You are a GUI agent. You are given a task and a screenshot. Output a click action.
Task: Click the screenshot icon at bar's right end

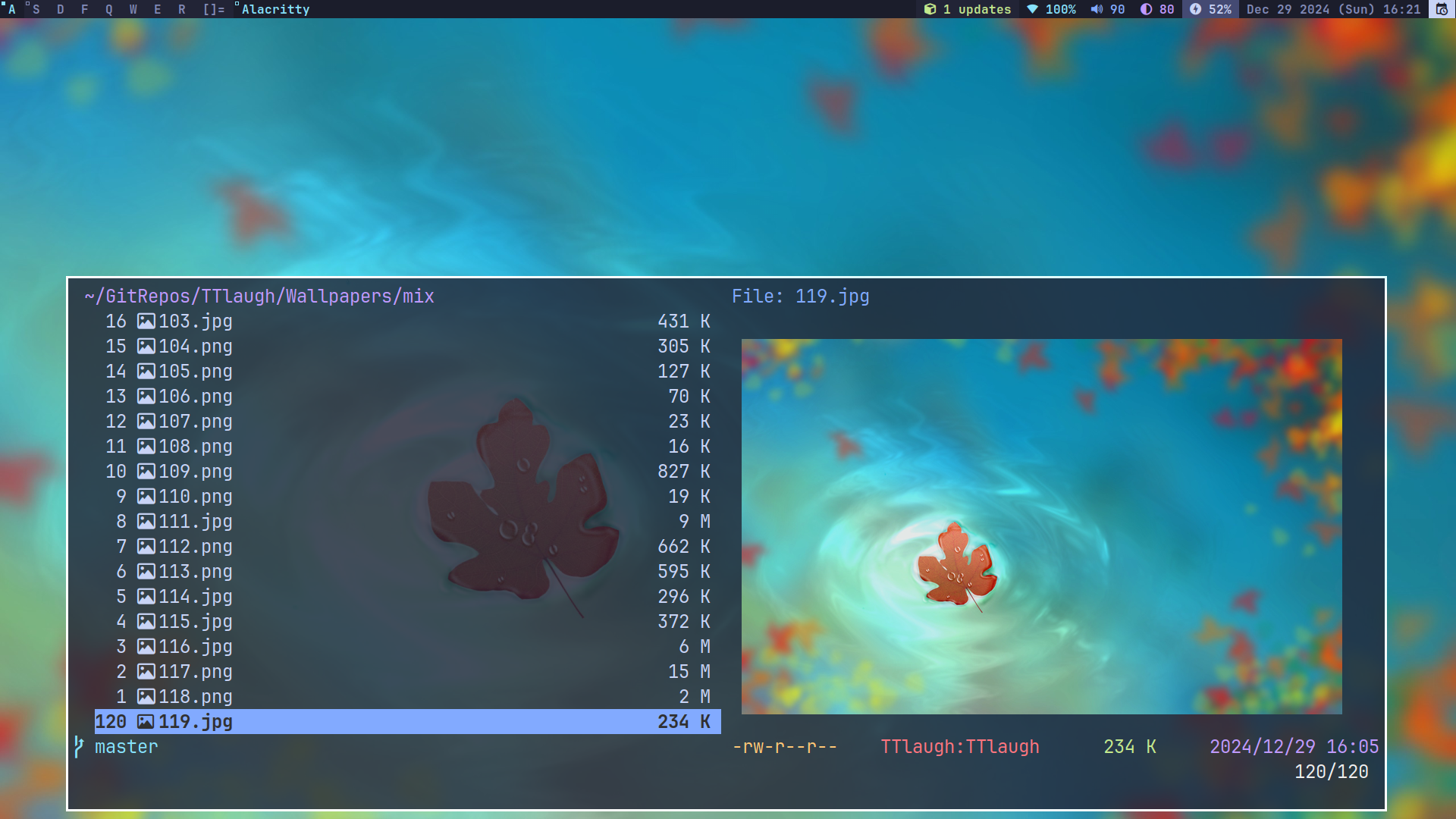(x=1442, y=9)
